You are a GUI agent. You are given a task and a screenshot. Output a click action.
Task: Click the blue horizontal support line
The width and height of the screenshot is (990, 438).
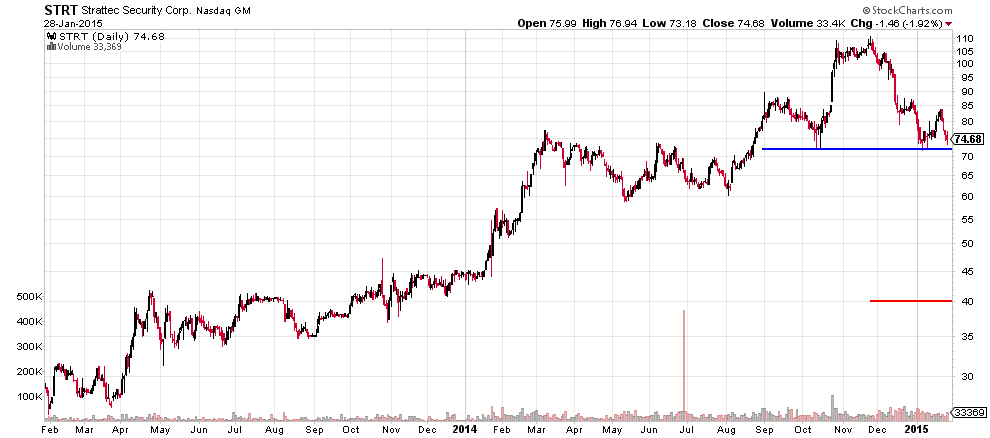click(857, 149)
